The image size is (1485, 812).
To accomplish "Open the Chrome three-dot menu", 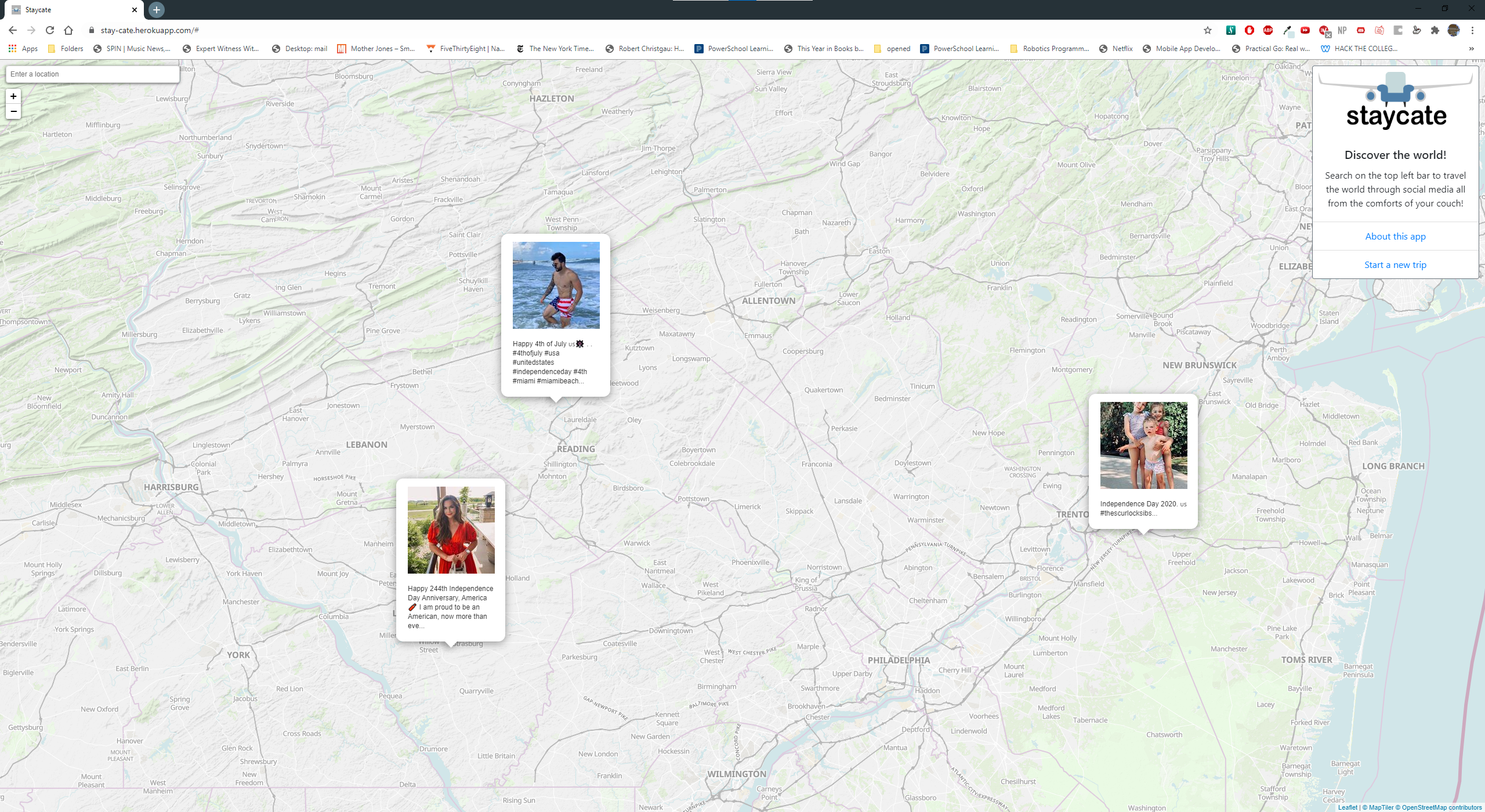I will coord(1472,30).
